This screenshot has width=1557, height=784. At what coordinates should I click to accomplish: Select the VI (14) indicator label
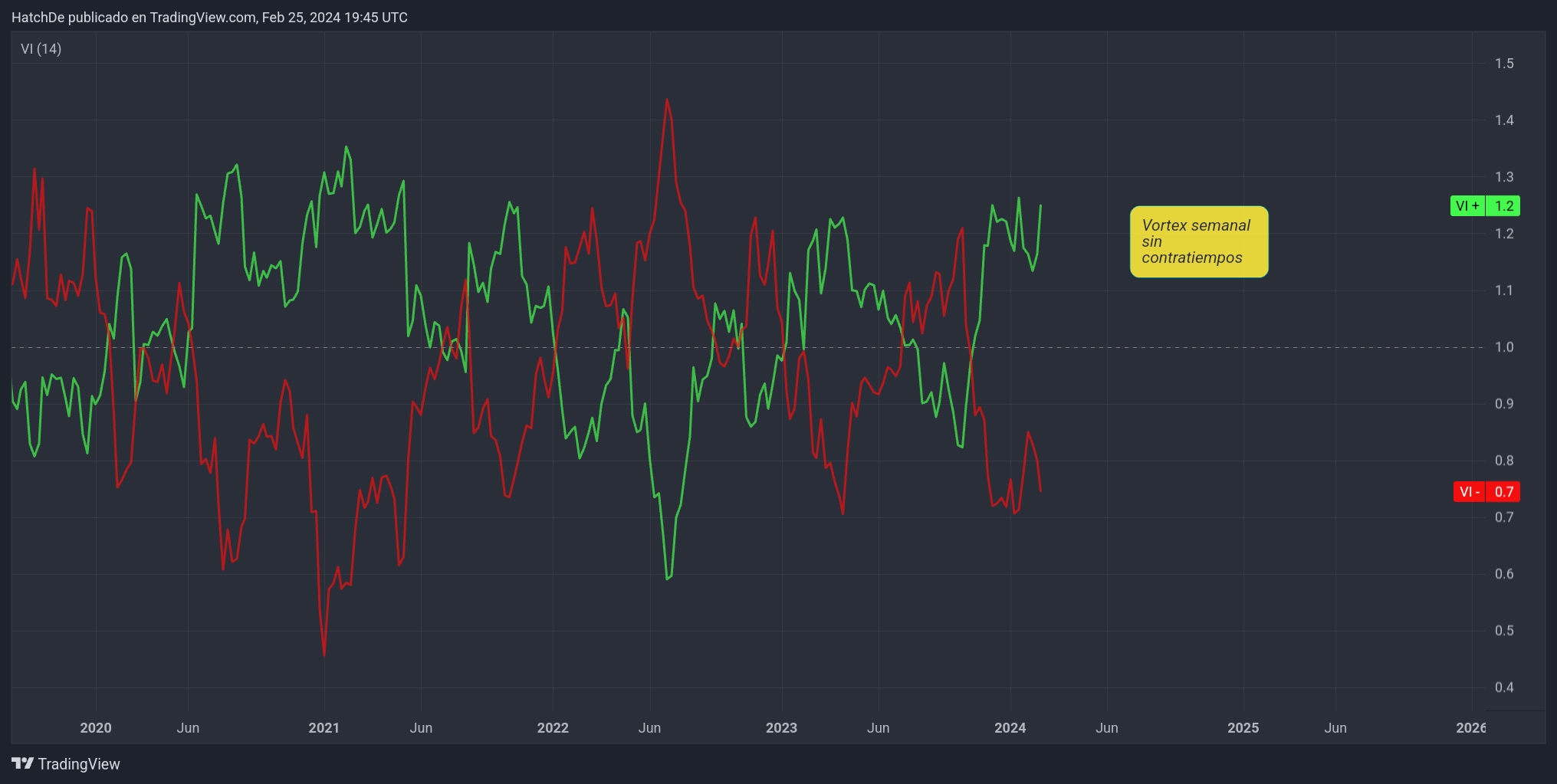(x=41, y=48)
